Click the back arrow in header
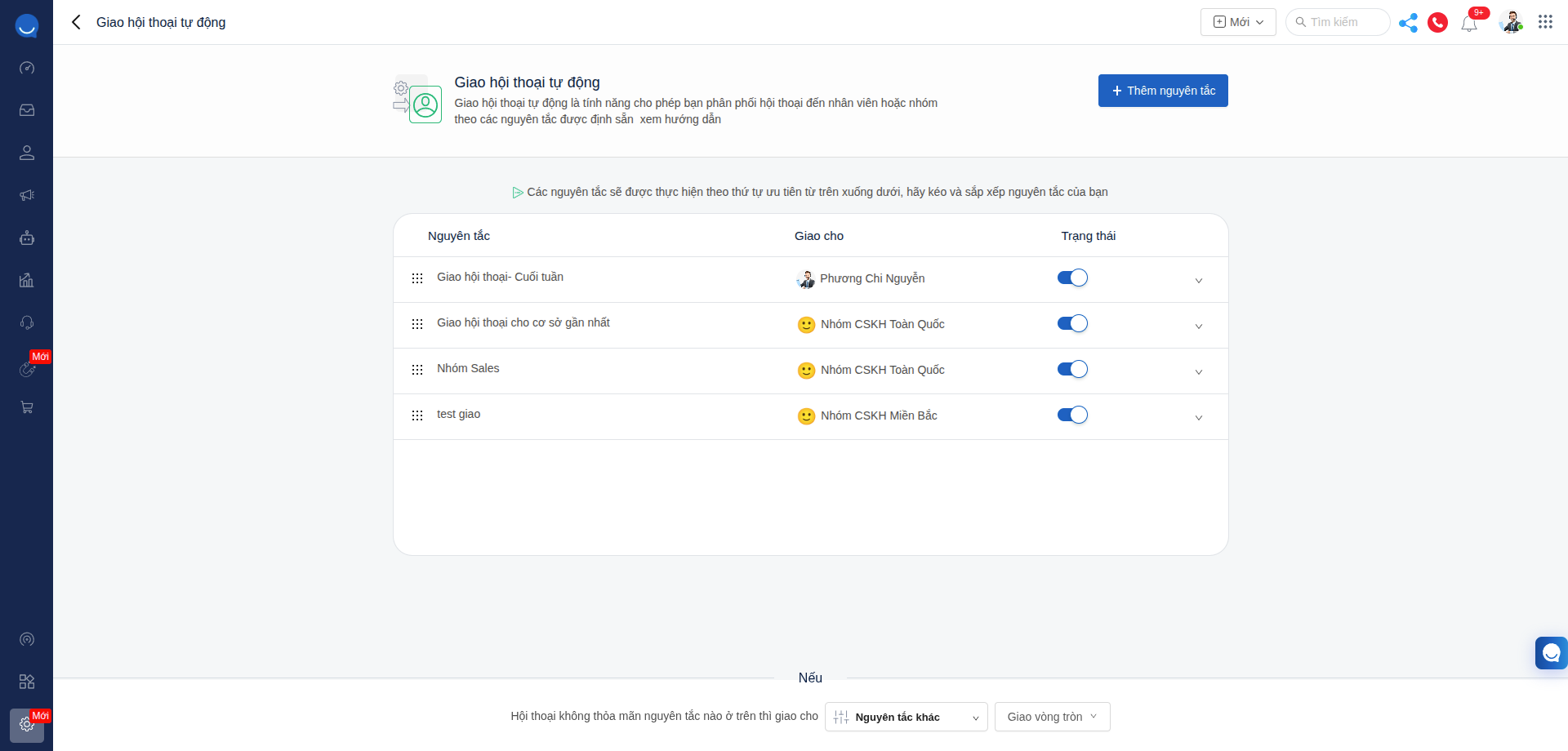This screenshot has width=1568, height=751. (x=76, y=22)
